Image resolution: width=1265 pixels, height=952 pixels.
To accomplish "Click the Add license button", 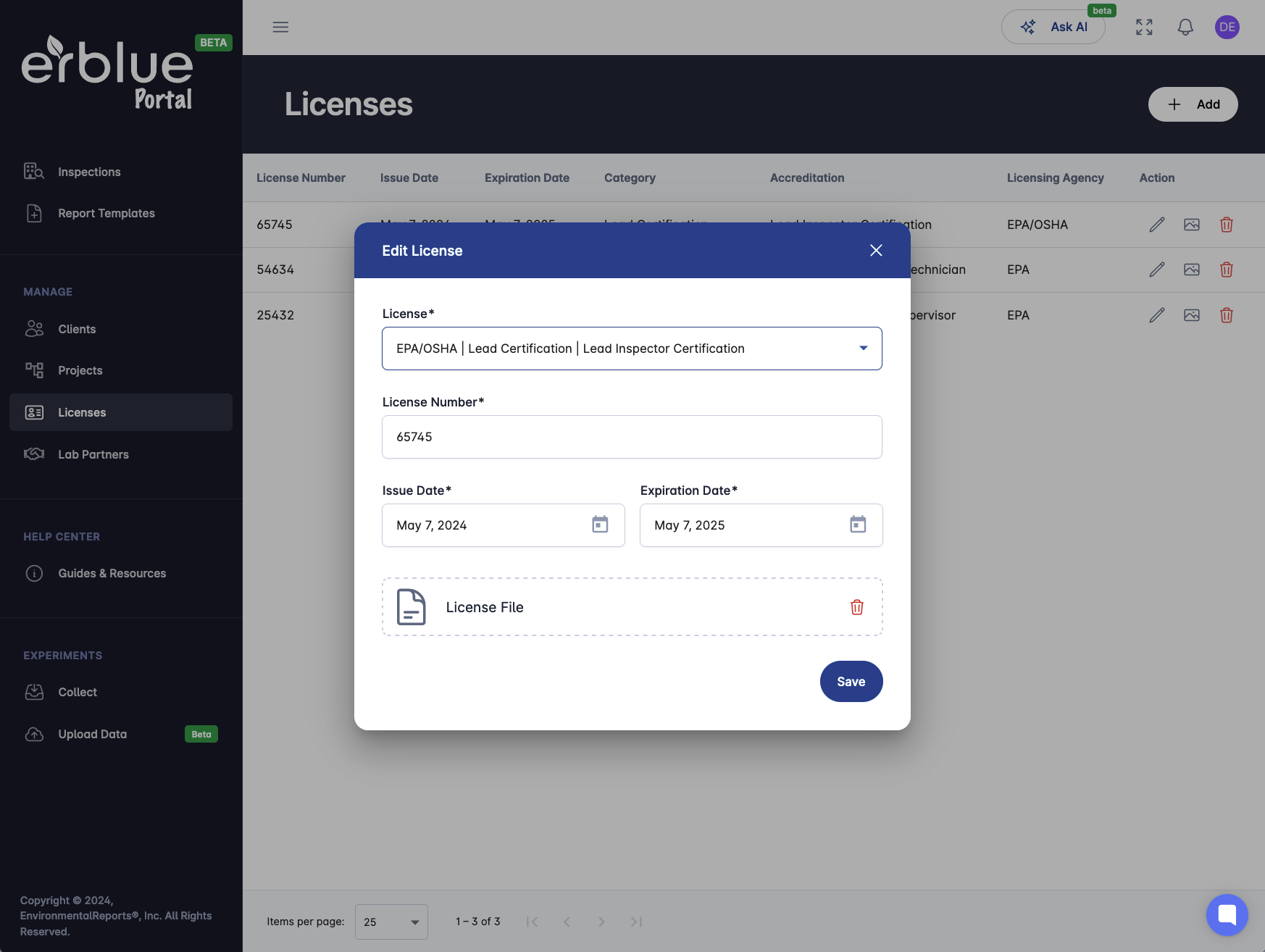I will [1193, 104].
